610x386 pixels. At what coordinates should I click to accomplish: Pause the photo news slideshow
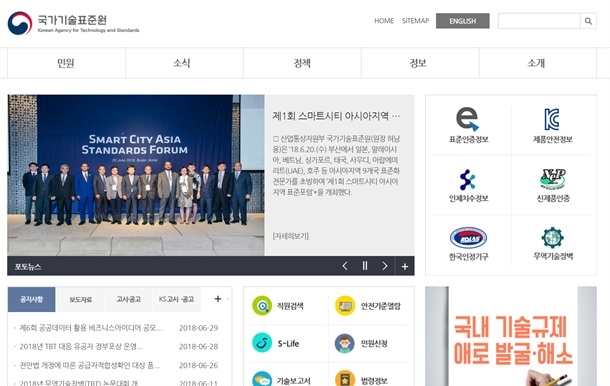[365, 266]
